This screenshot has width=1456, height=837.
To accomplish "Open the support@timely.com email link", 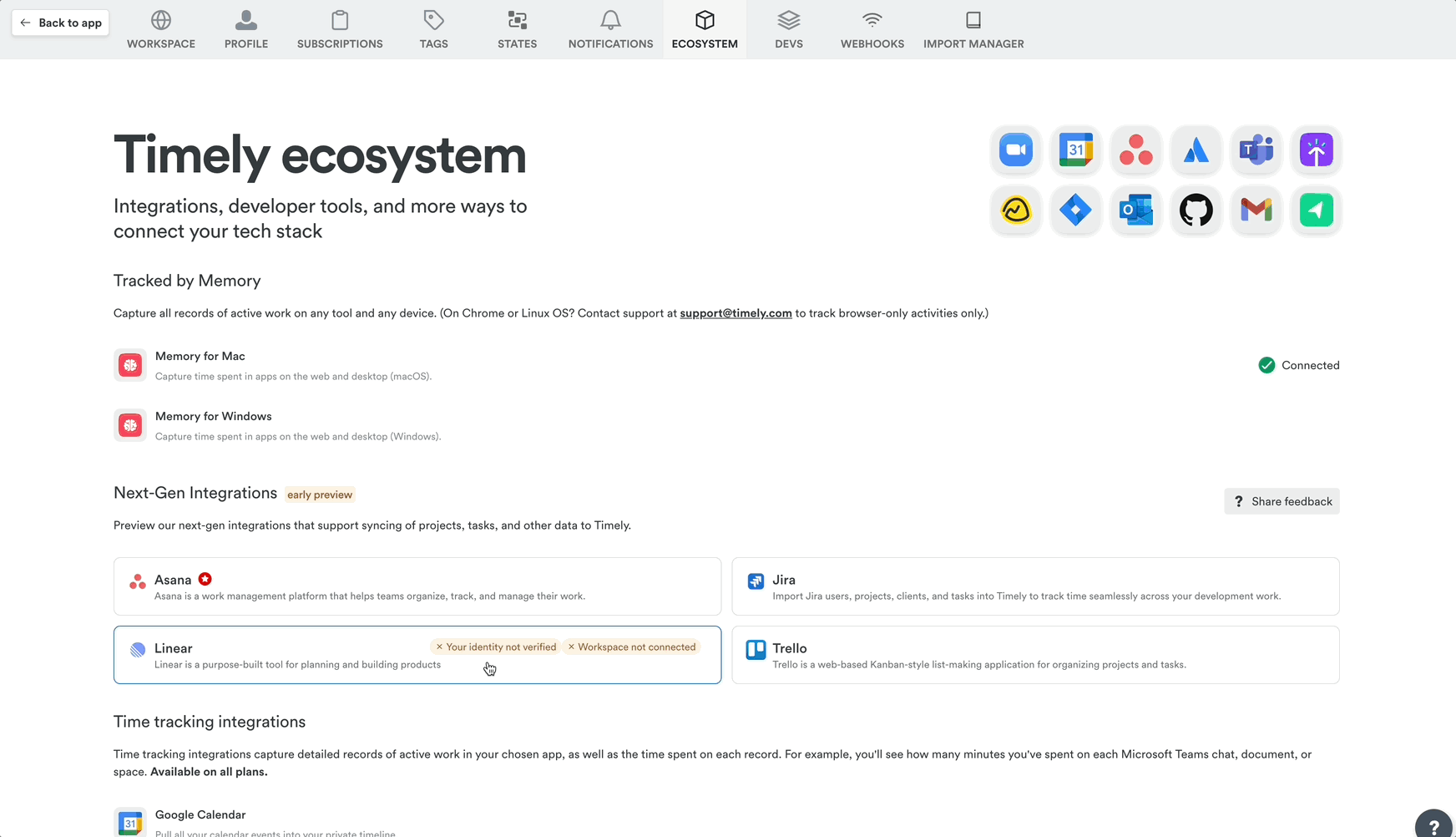I will 736,313.
